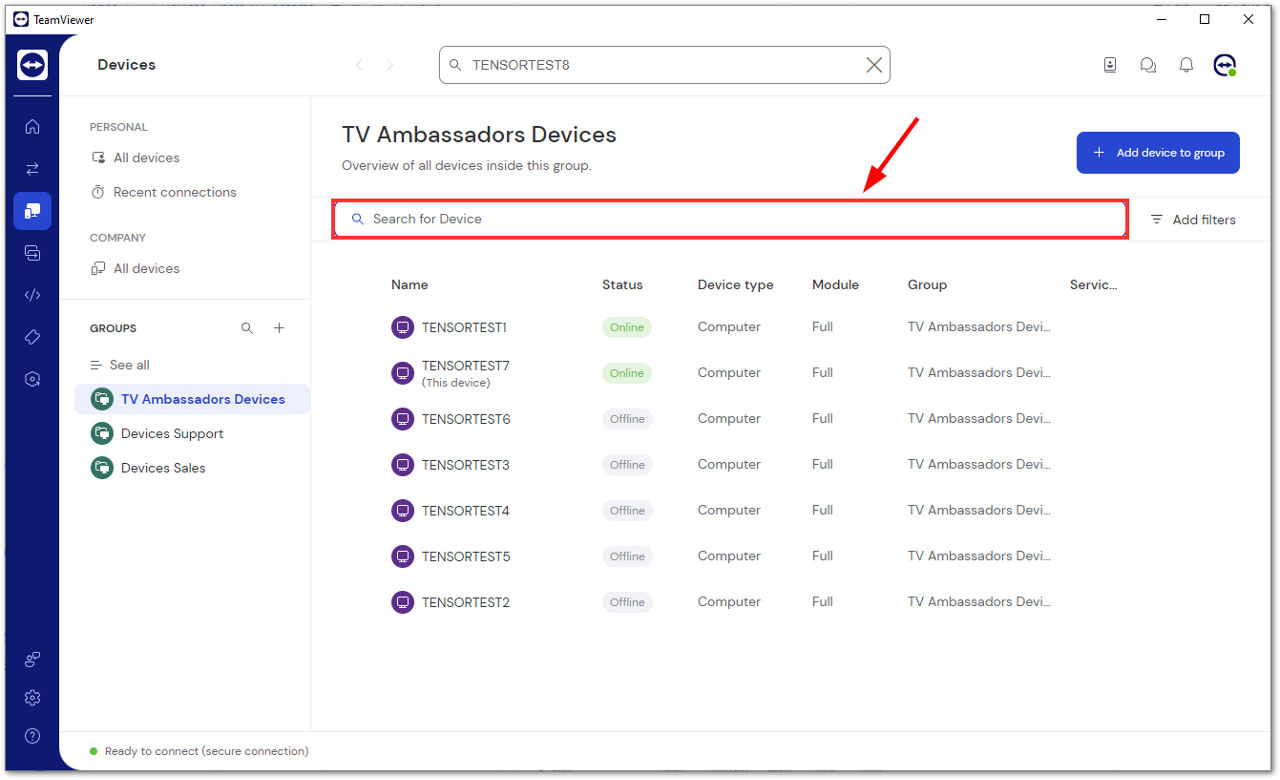
Task: Click Add device to group button
Action: click(x=1158, y=153)
